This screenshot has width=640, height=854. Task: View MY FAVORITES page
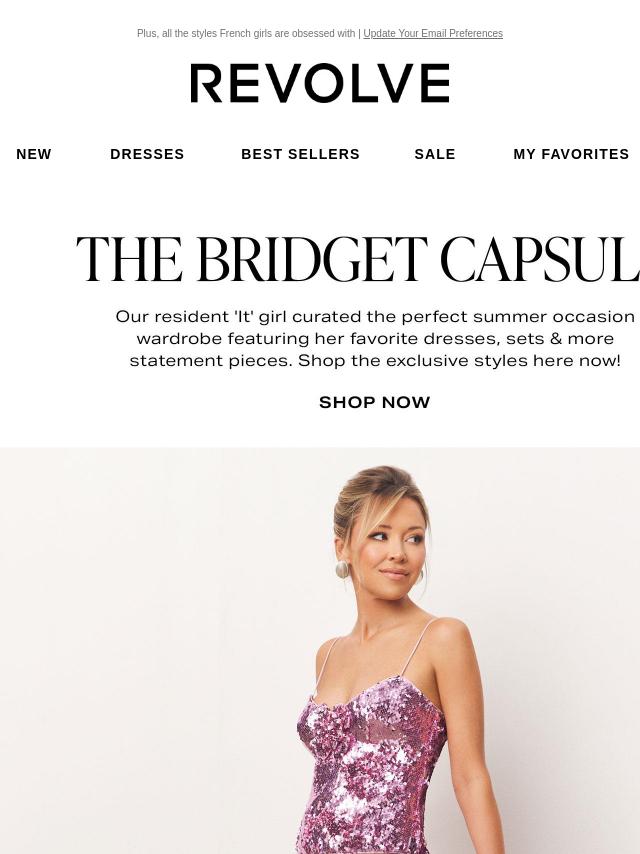[571, 154]
